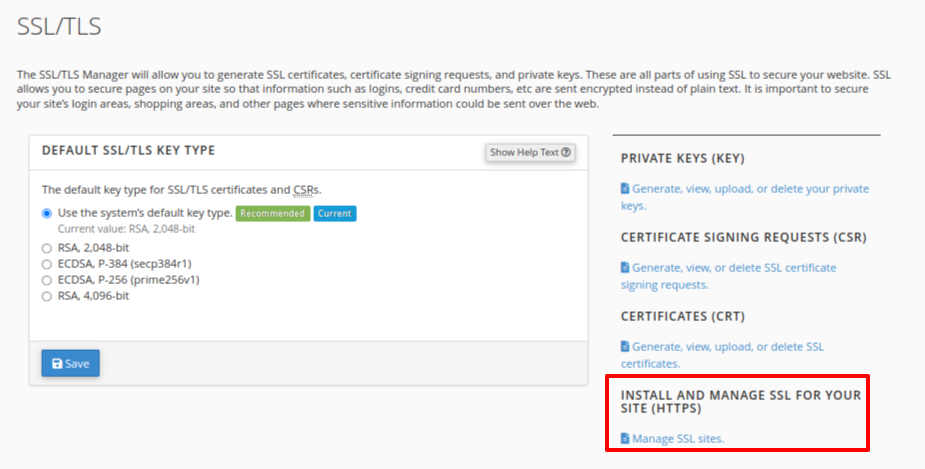Open the SSL certificates management link
The width and height of the screenshot is (925, 469).
[727, 347]
